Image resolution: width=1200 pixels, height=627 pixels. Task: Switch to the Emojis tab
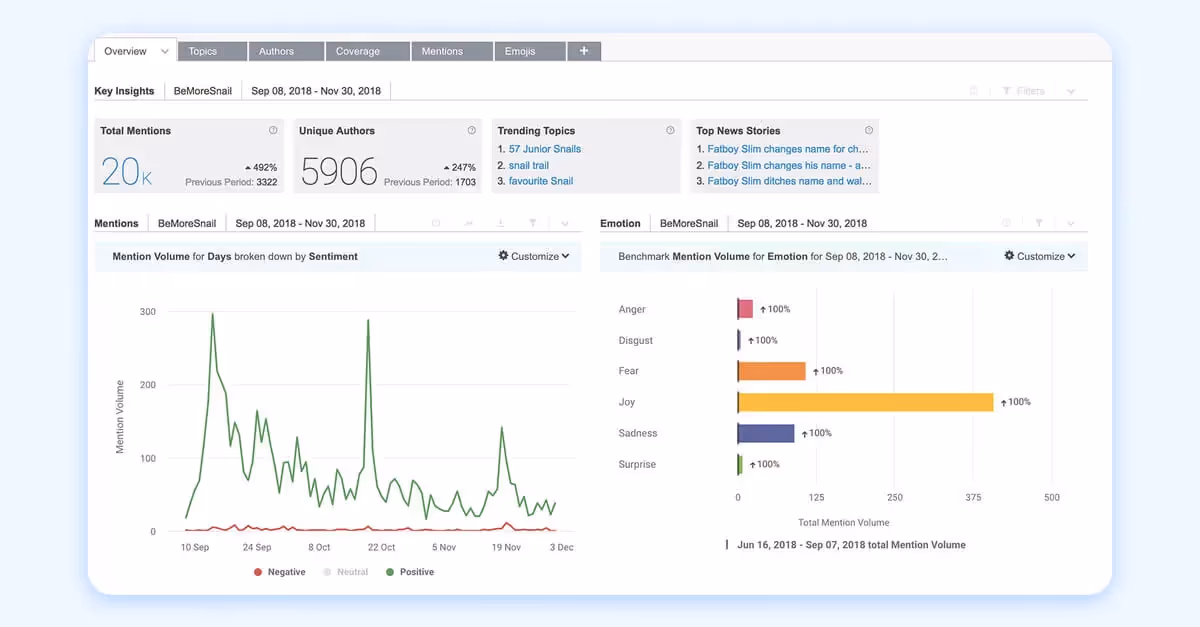pyautogui.click(x=529, y=50)
